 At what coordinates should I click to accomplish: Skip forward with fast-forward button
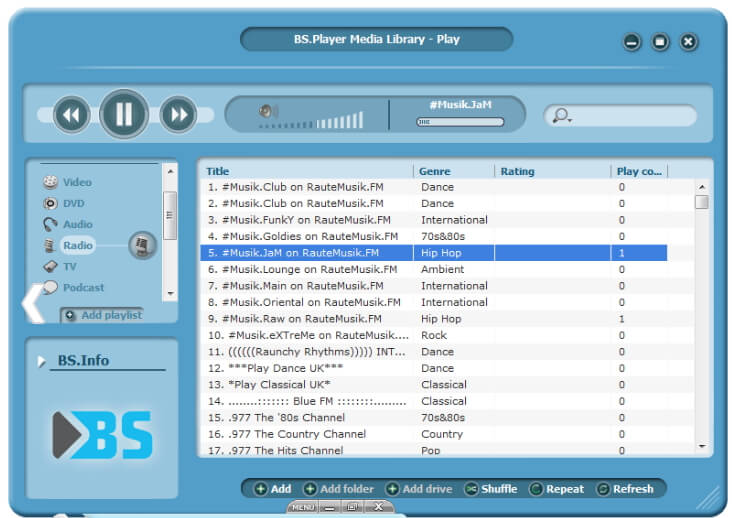pyautogui.click(x=178, y=114)
